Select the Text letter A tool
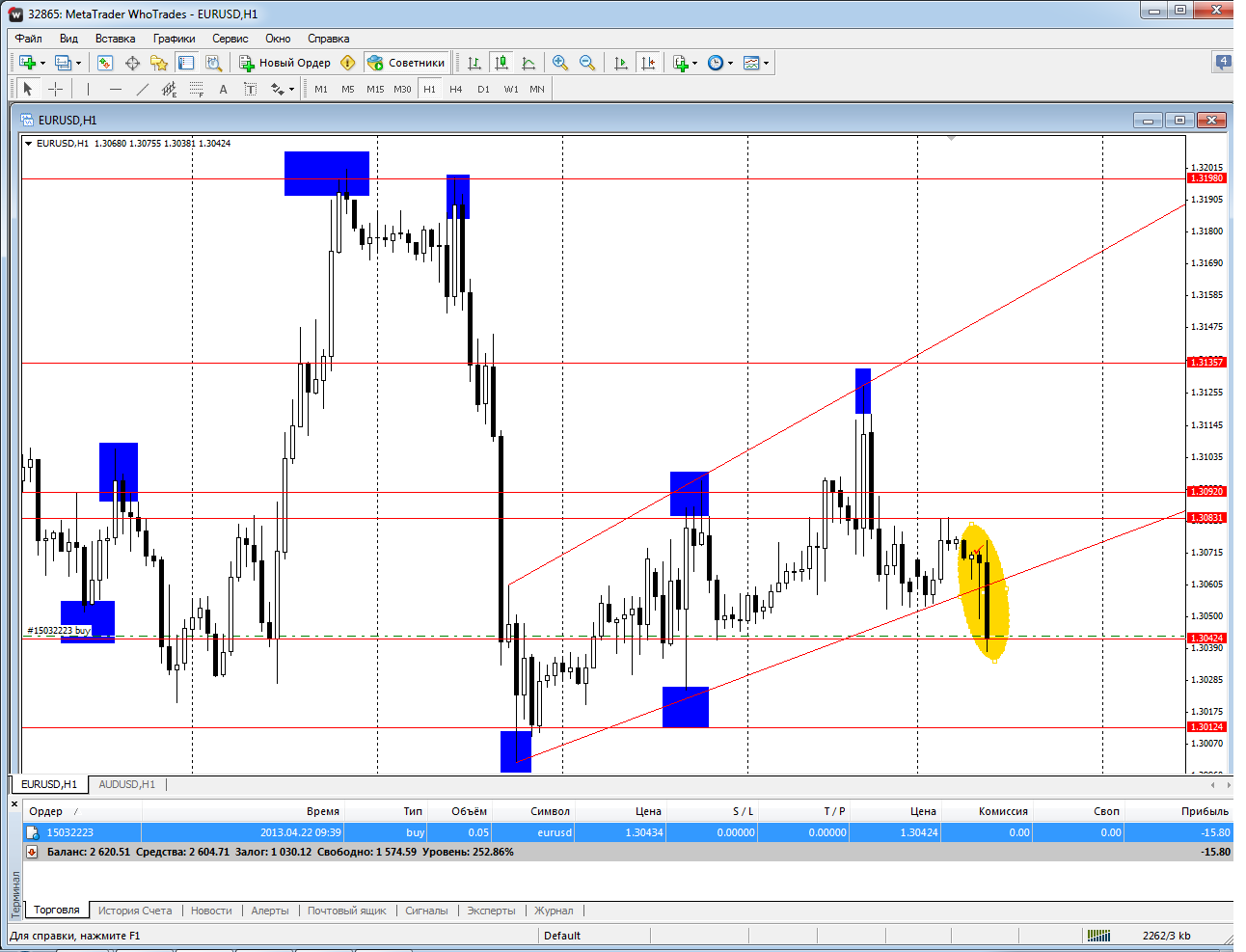This screenshot has height=952, width=1246. [223, 89]
